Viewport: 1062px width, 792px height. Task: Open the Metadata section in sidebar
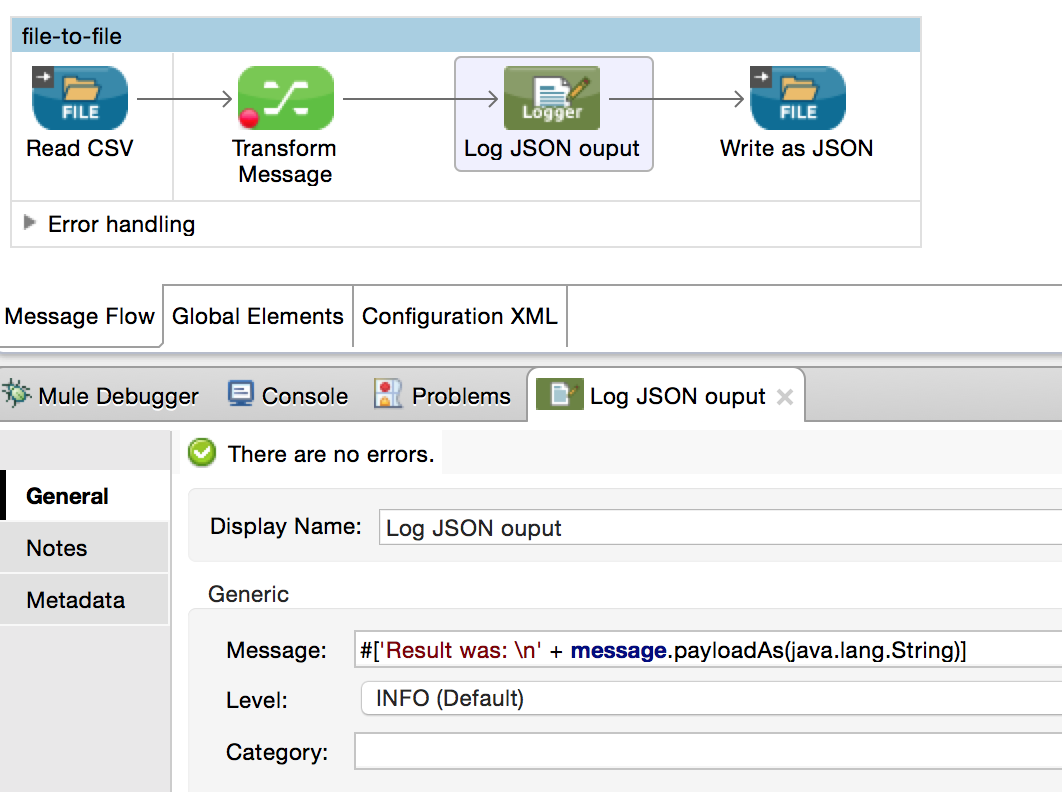pyautogui.click(x=76, y=600)
